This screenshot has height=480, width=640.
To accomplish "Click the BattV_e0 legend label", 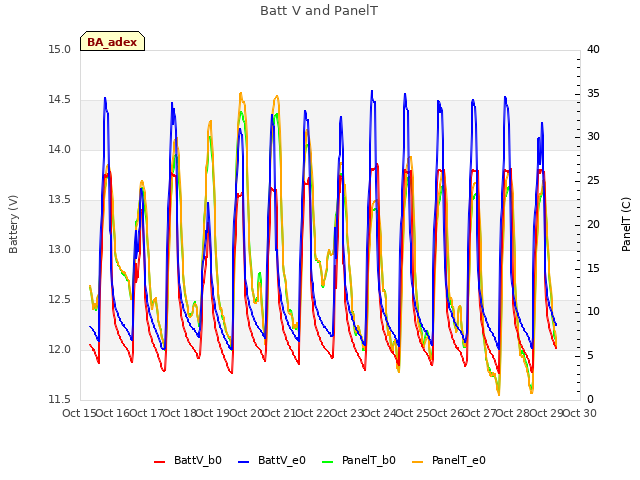I will [282, 460].
